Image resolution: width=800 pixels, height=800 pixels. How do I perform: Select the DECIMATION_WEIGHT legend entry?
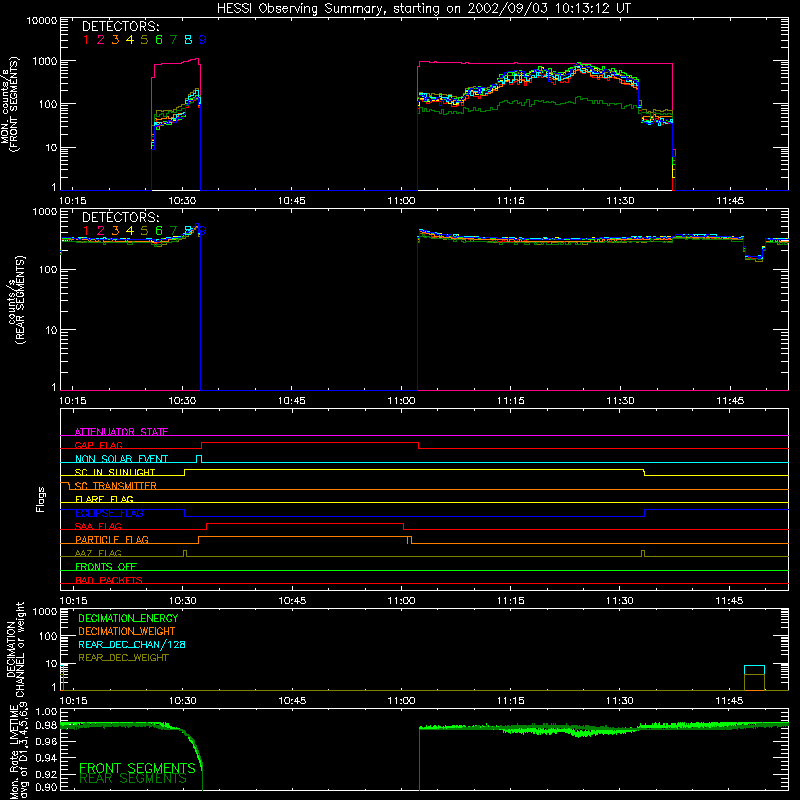tap(127, 631)
